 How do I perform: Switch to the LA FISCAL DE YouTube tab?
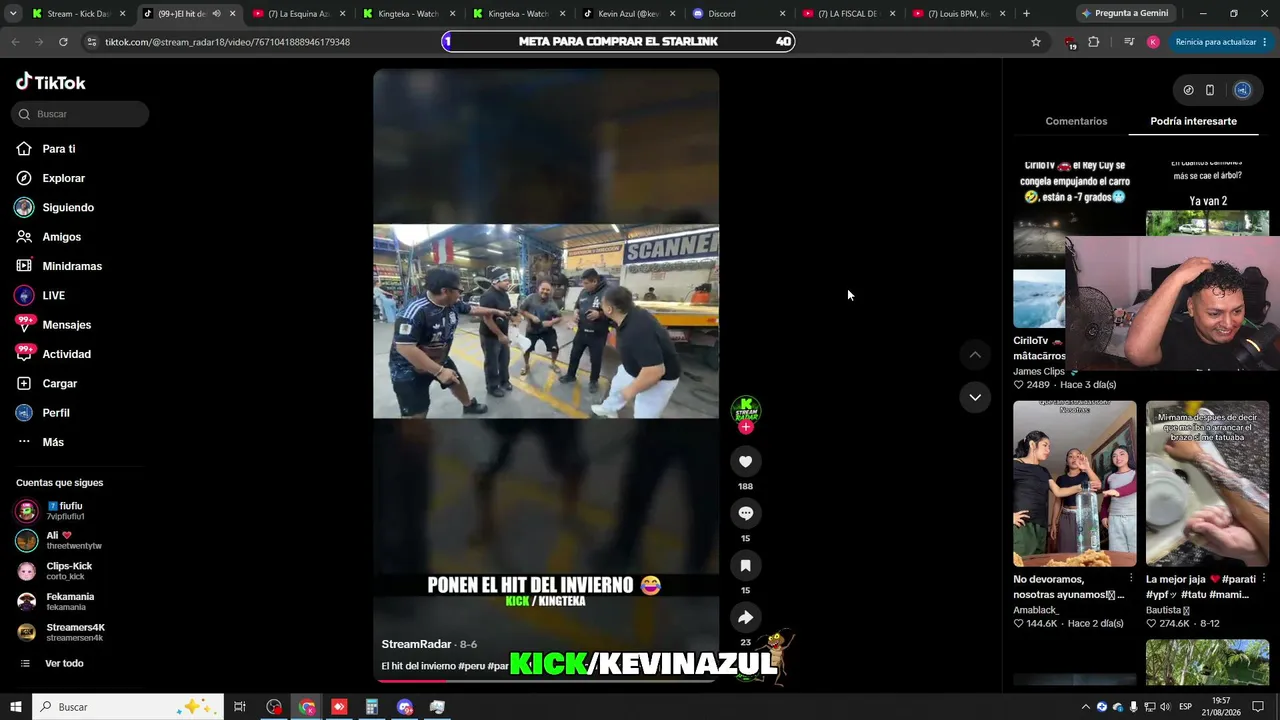pyautogui.click(x=848, y=14)
